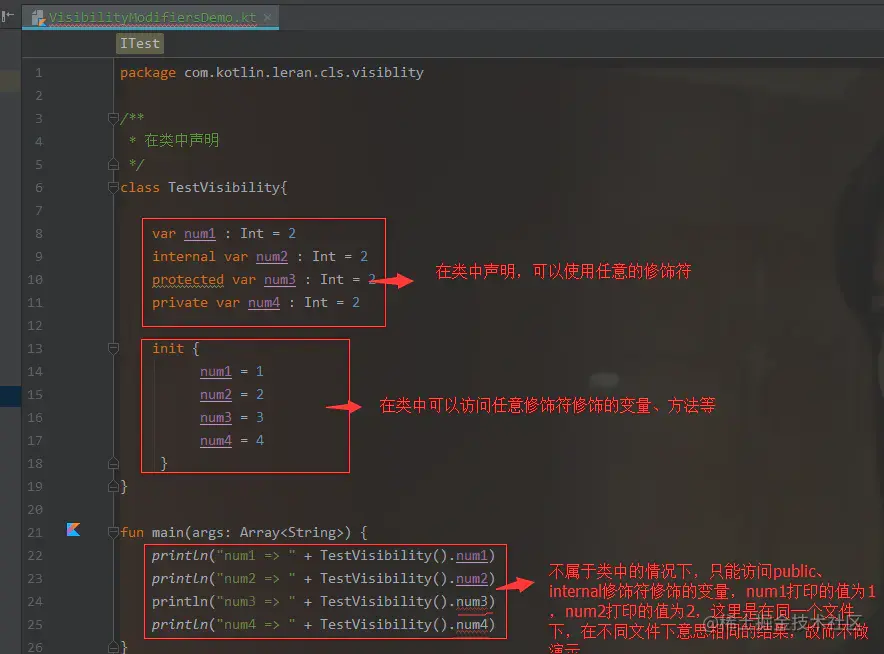Click the hide panel icon at top left
This screenshot has width=884, height=654.
pos(7,16)
